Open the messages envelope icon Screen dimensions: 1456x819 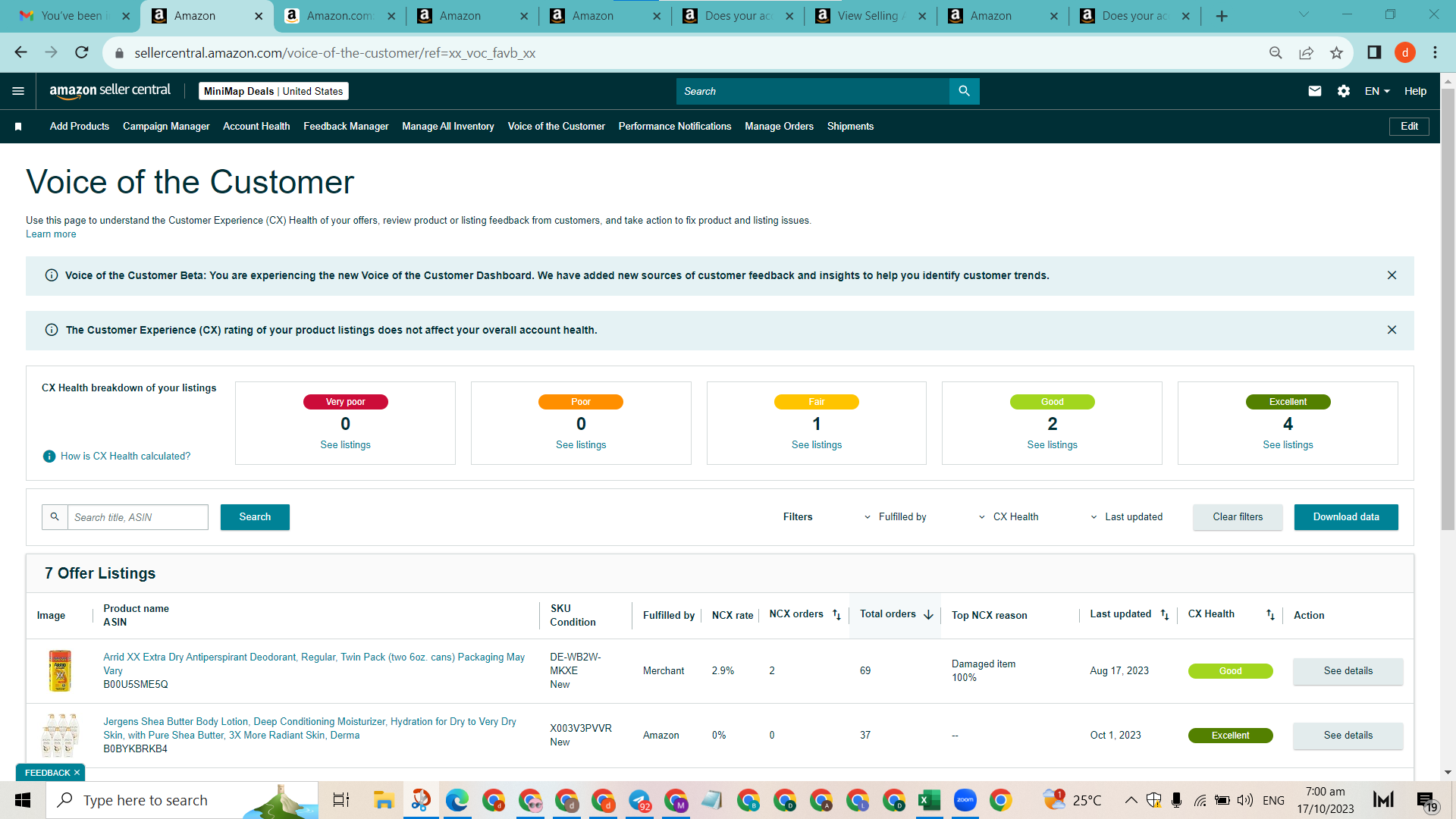(1315, 91)
